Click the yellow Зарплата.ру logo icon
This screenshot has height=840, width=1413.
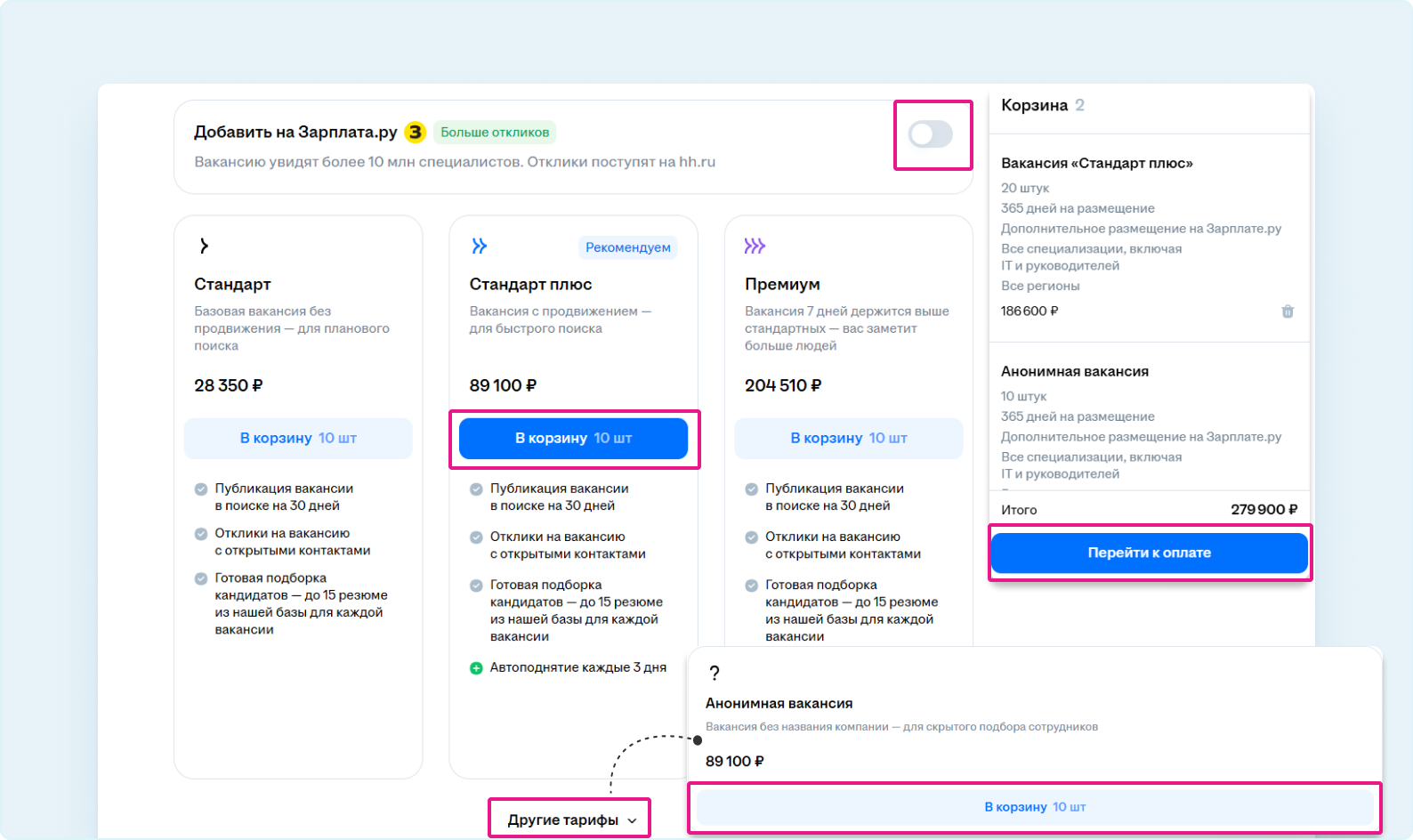pos(415,133)
